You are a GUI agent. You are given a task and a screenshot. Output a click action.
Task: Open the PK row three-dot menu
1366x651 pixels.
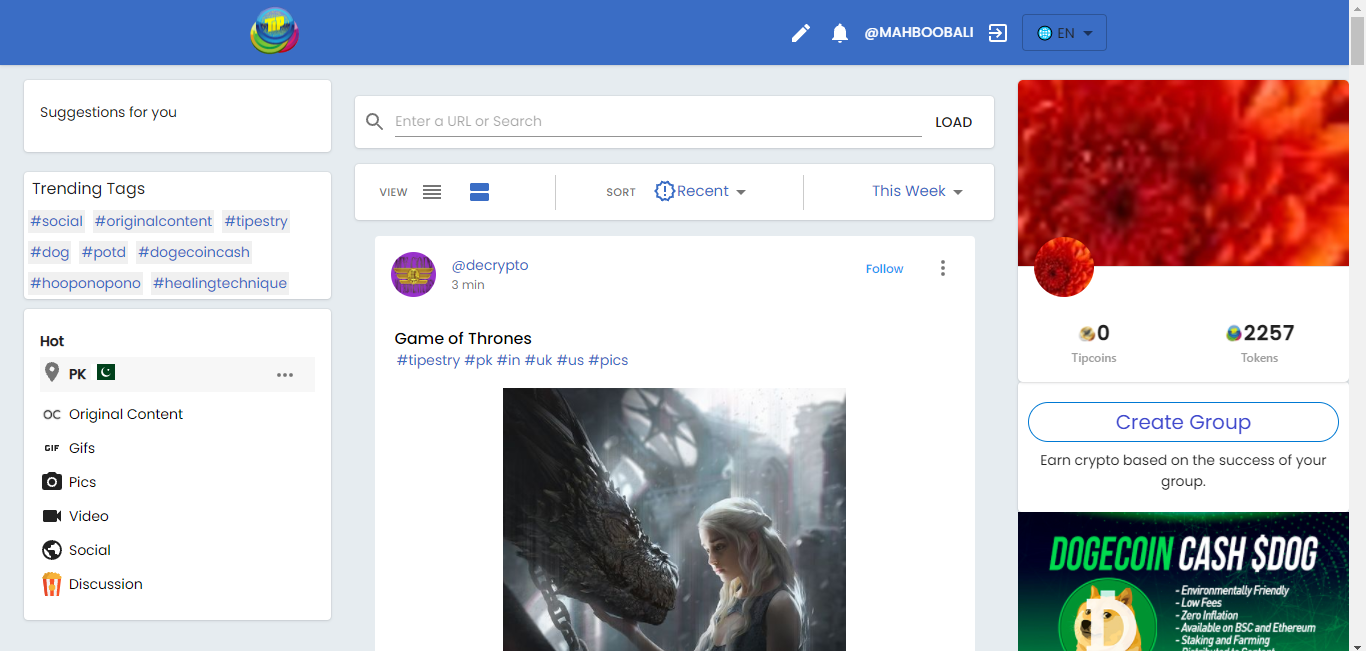tap(285, 375)
